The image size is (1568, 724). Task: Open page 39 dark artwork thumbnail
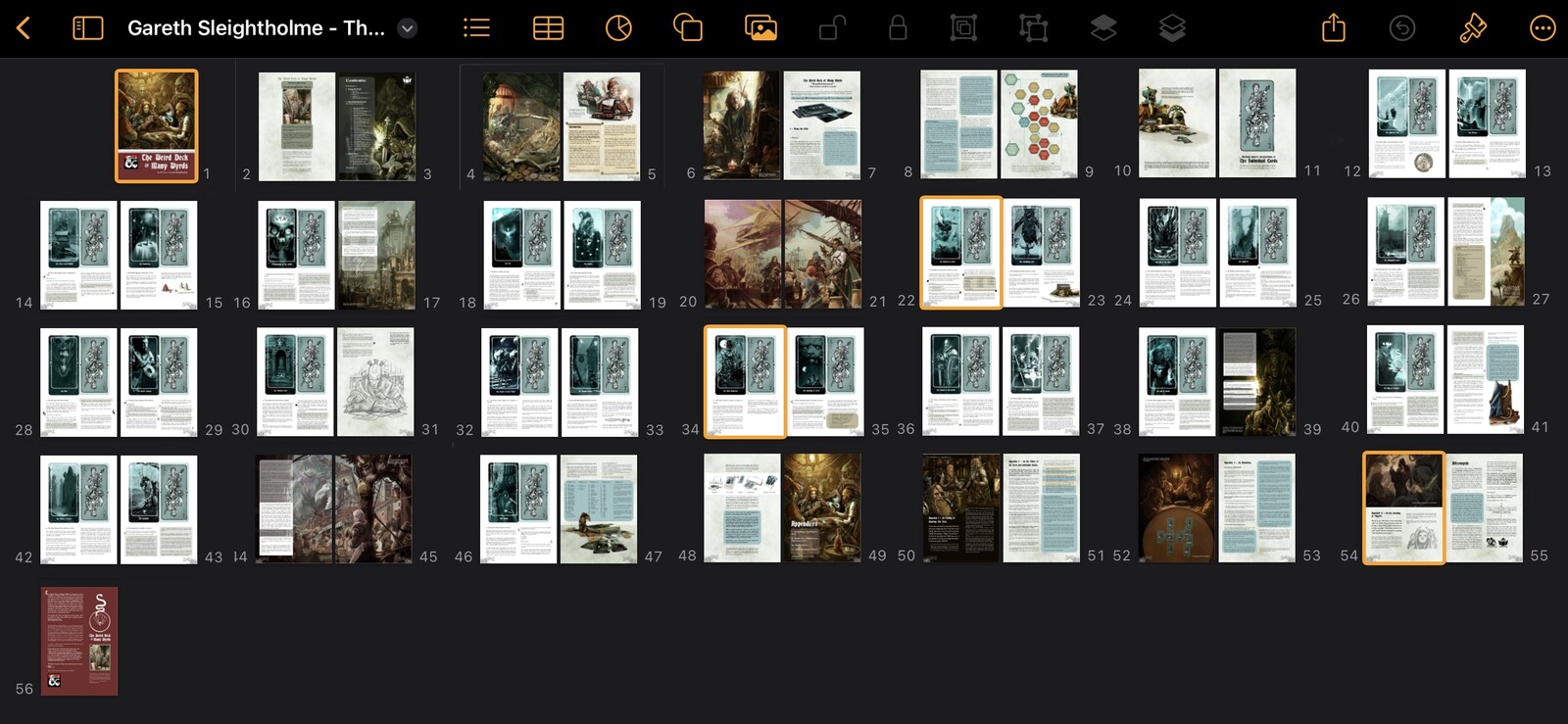(1257, 382)
